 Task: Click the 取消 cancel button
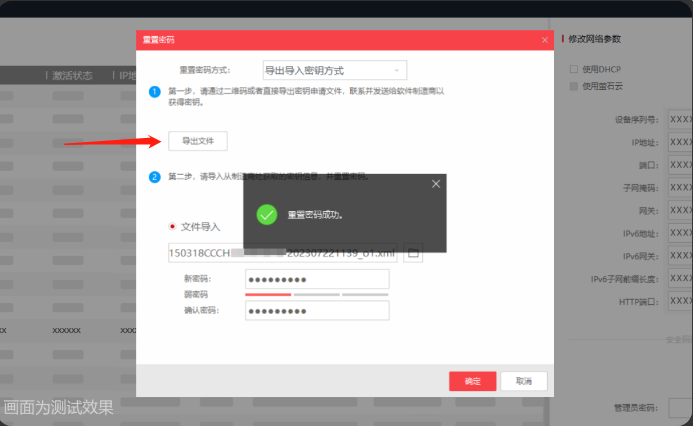pyautogui.click(x=524, y=381)
